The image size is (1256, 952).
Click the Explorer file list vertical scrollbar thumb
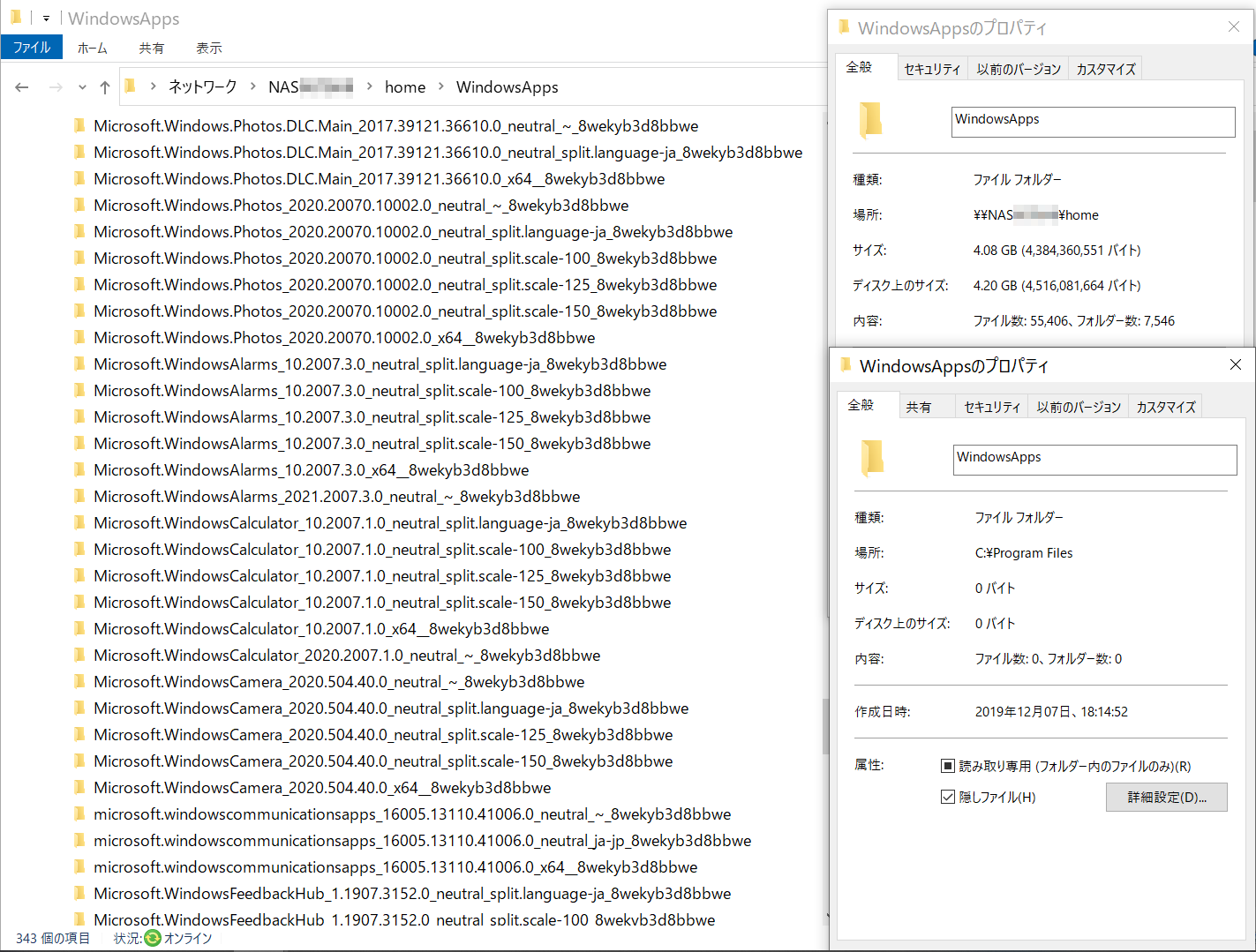pyautogui.click(x=826, y=726)
